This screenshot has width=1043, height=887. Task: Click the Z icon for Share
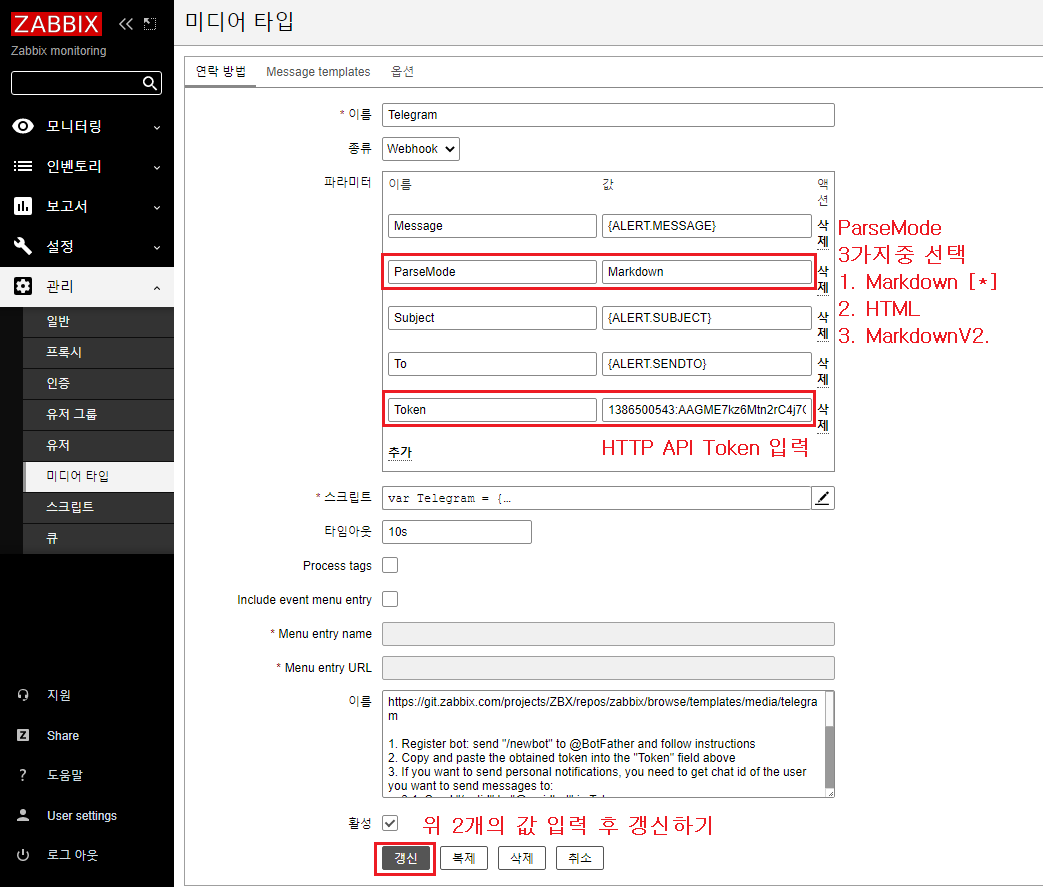click(x=23, y=735)
